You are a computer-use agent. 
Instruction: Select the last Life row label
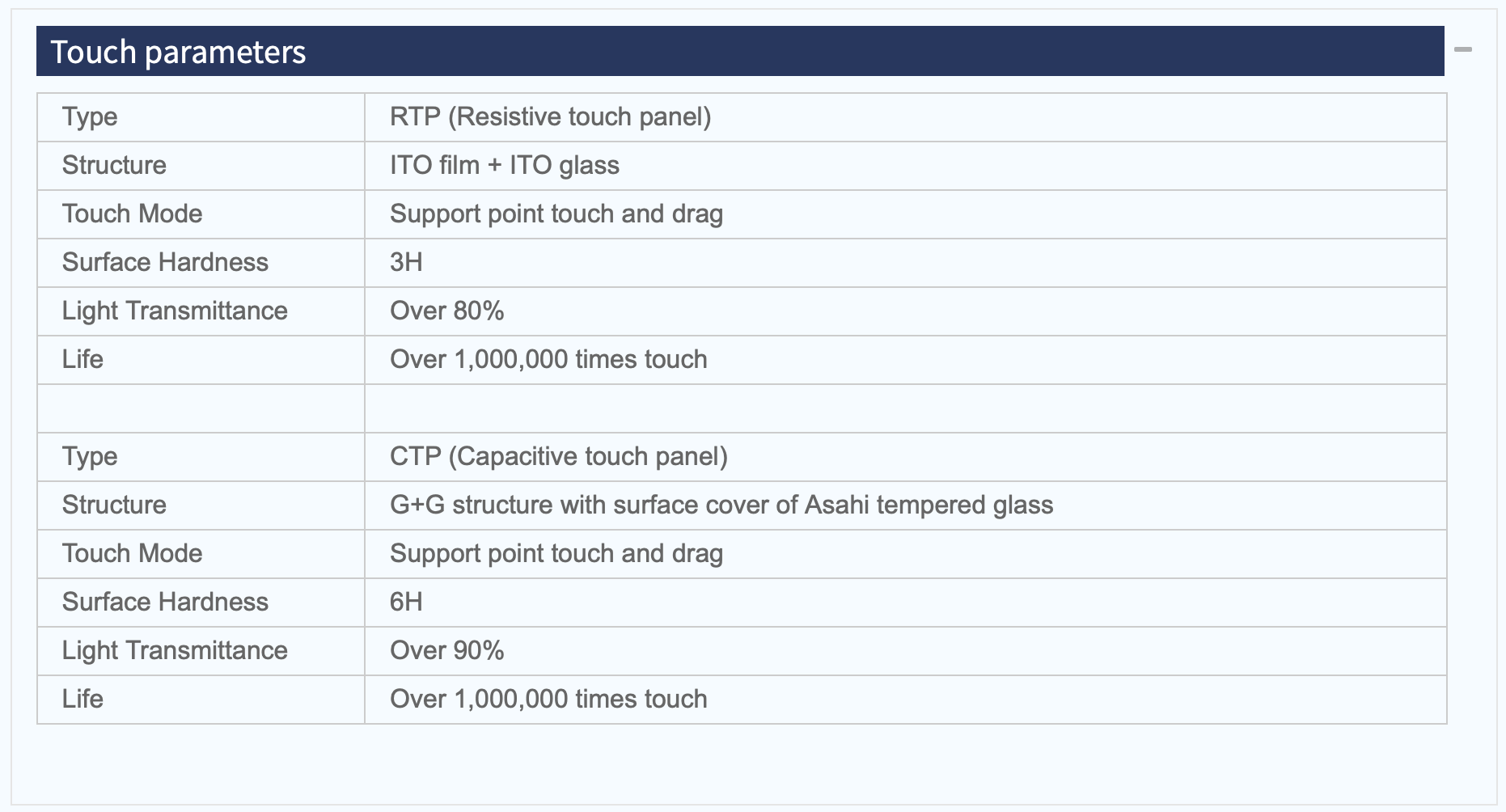point(82,699)
